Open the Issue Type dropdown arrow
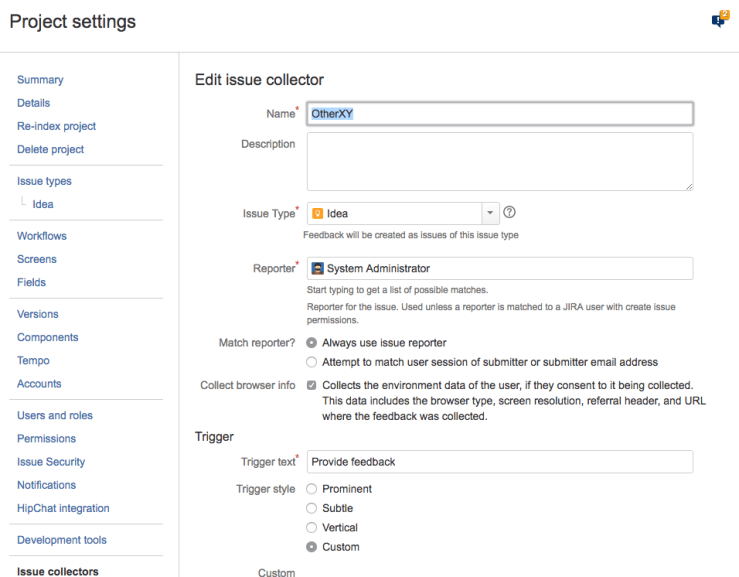The width and height of the screenshot is (739, 577). coord(490,213)
